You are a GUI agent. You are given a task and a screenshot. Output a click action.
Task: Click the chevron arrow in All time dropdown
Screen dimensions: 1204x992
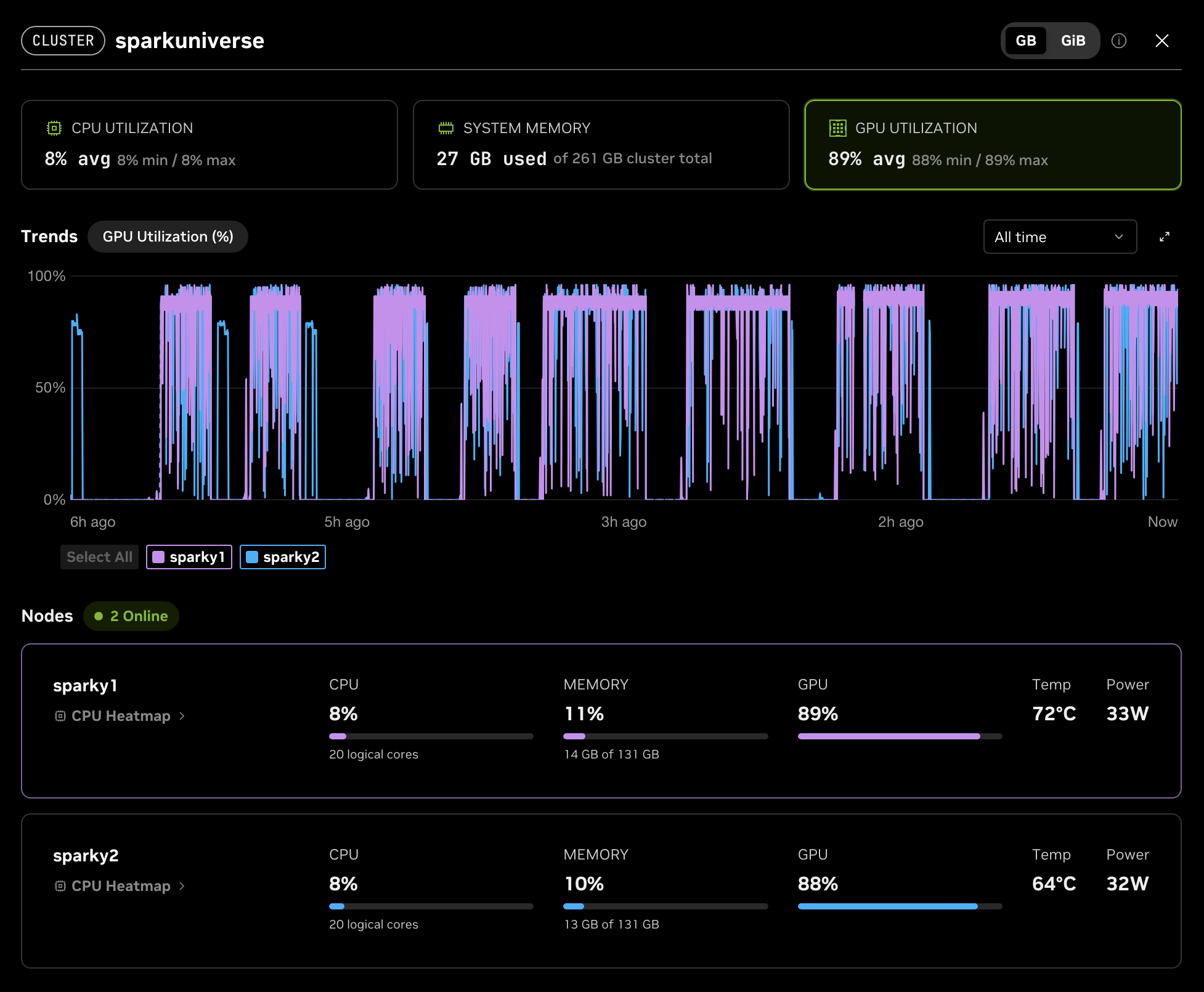pos(1119,237)
